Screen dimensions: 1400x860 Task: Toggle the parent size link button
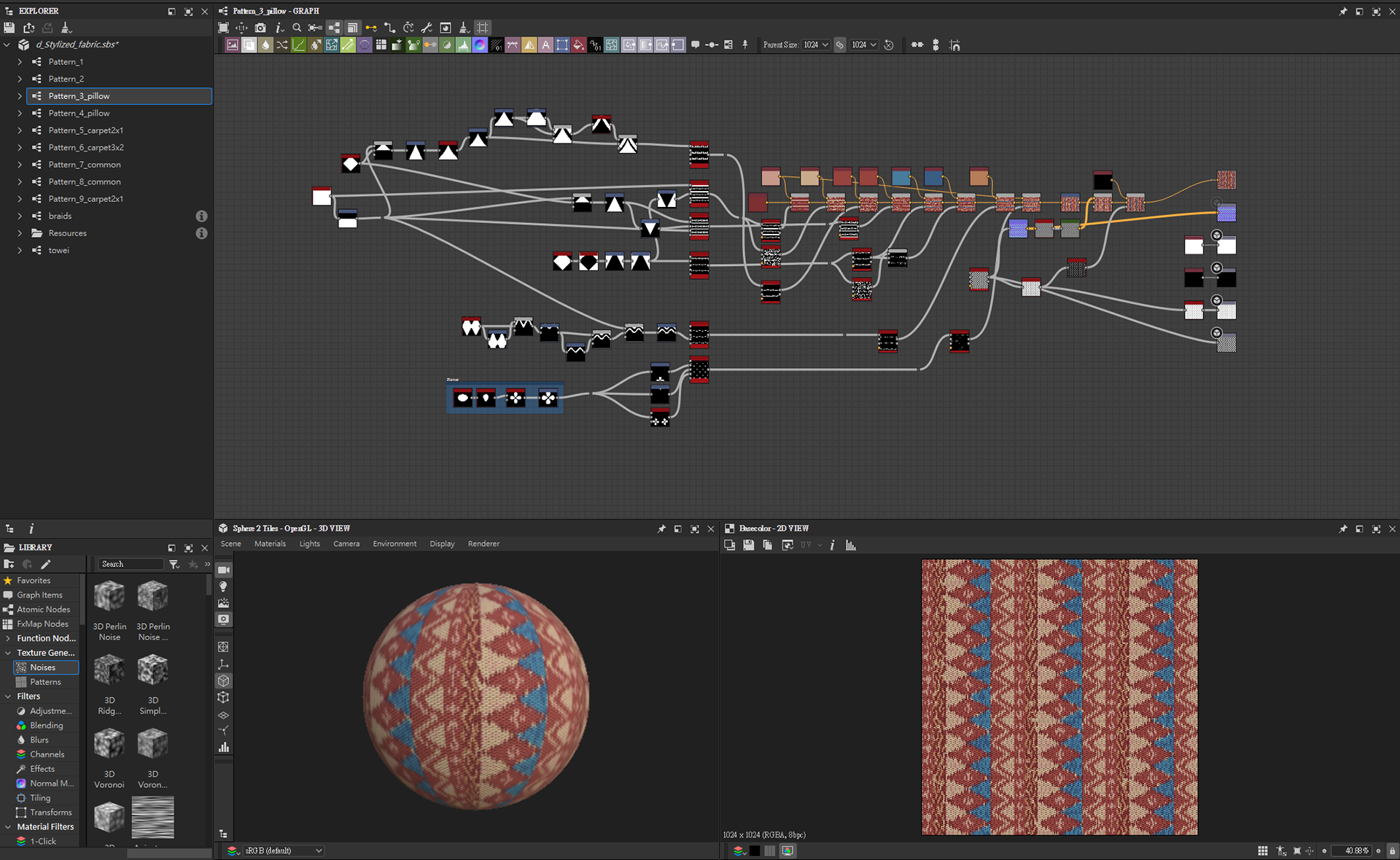point(840,45)
